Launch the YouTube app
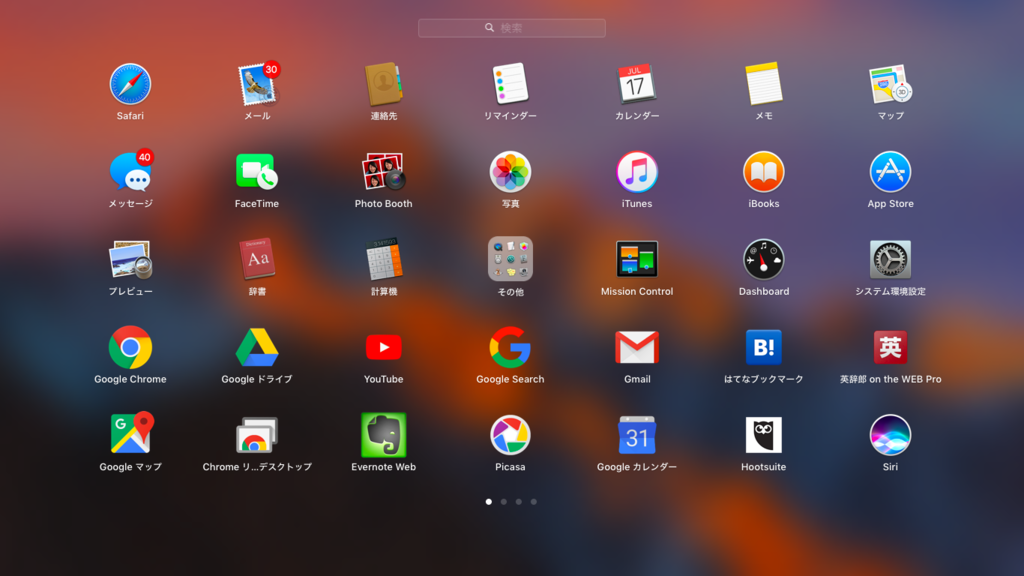 coord(383,347)
